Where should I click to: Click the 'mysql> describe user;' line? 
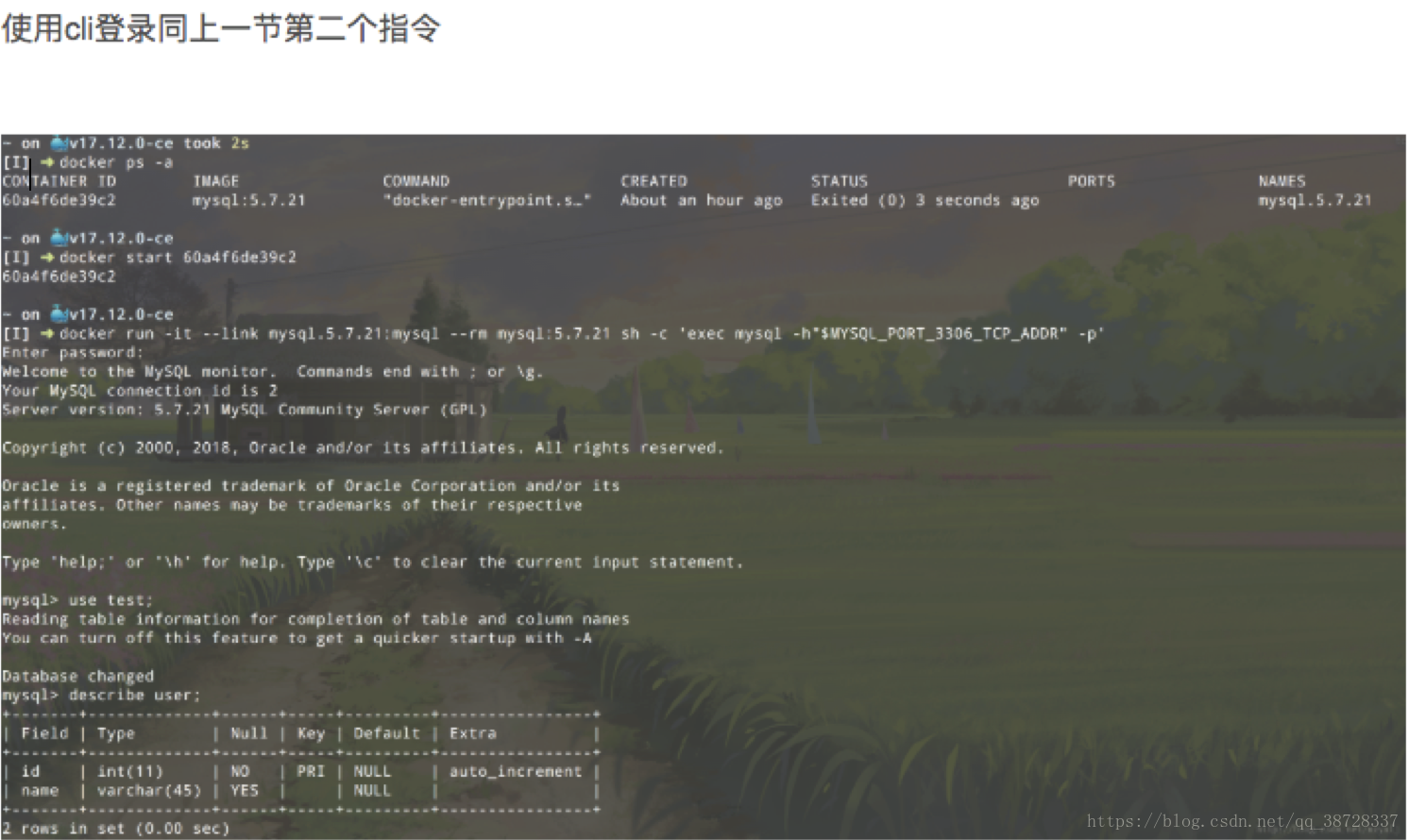click(x=101, y=696)
